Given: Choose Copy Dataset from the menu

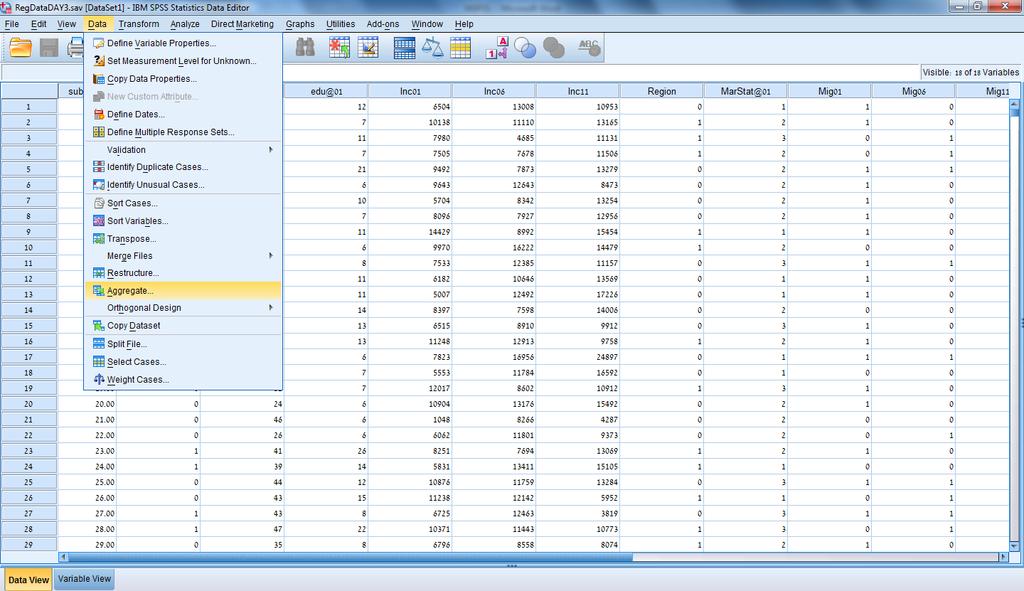Looking at the screenshot, I should (x=183, y=326).
